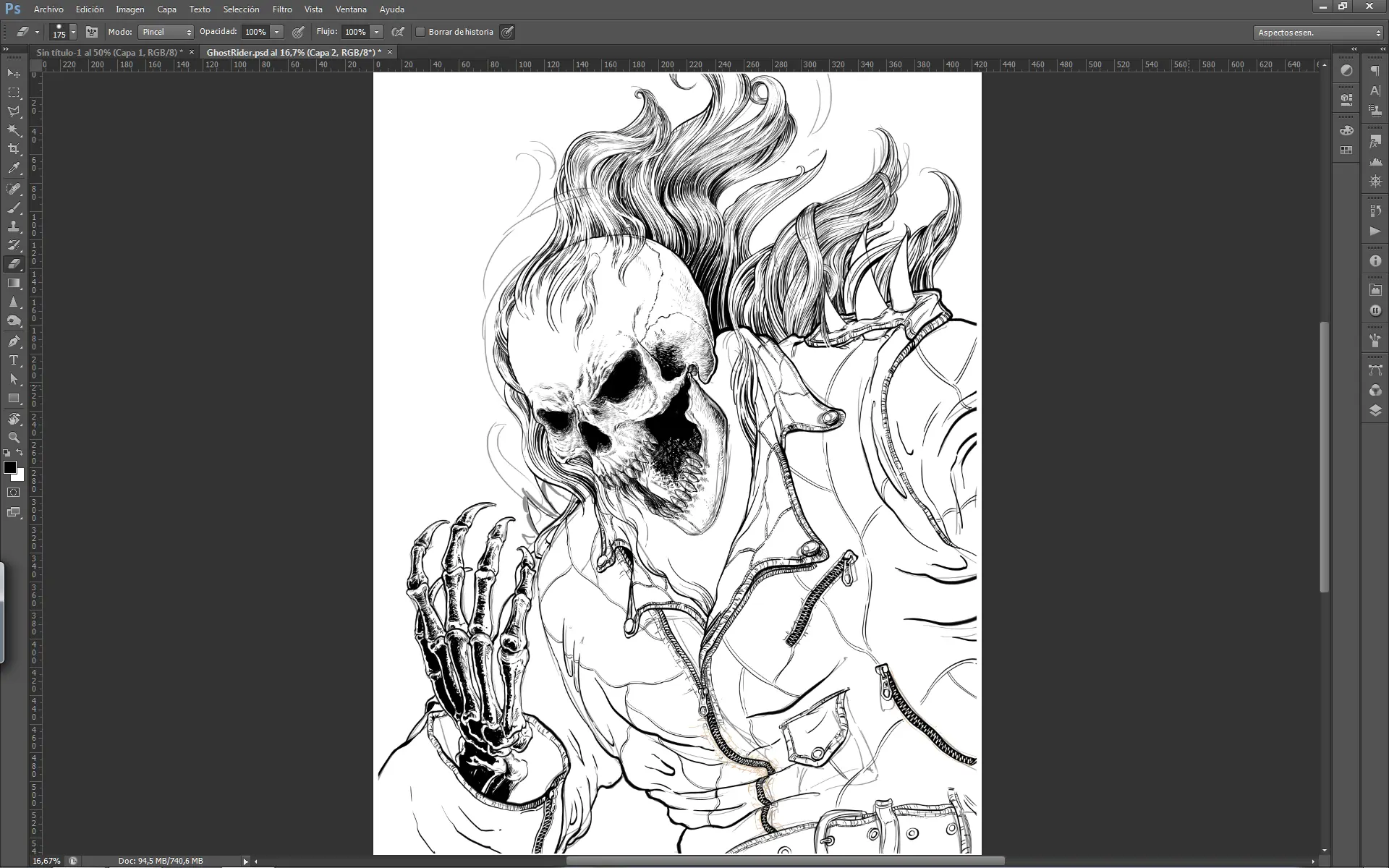The width and height of the screenshot is (1389, 868).
Task: Select the Eraser tool in toolbox
Action: (14, 264)
